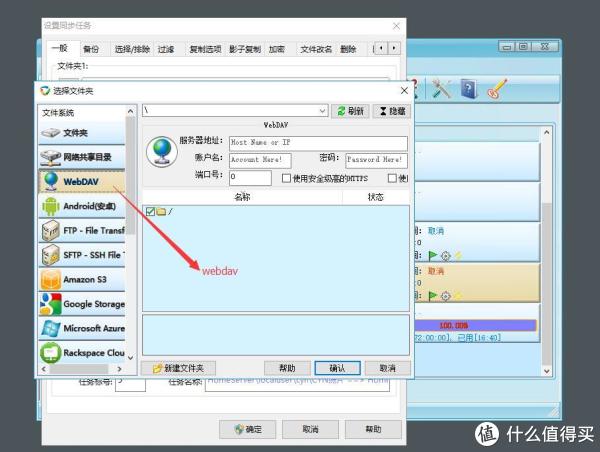Select Rackspace Cloud entry

[x=82, y=353]
